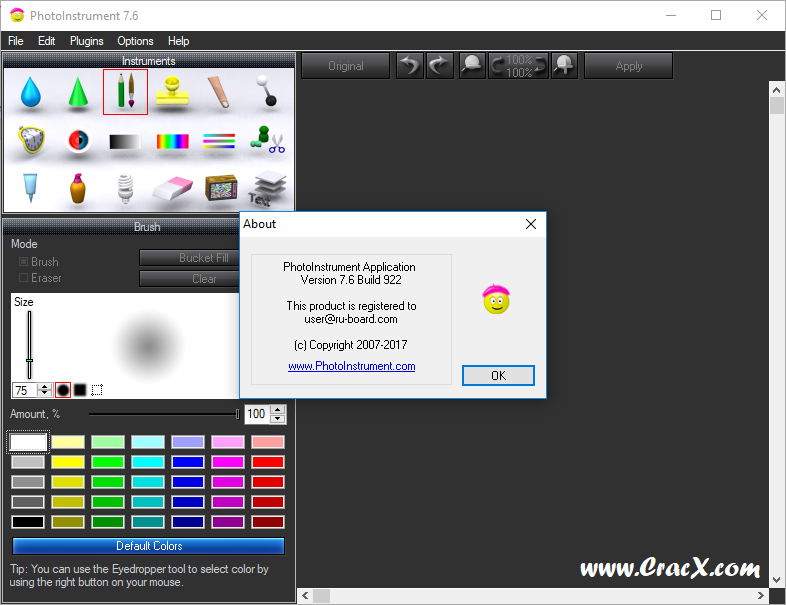
Task: Choose the red and blue eye instrument
Action: (x=77, y=141)
